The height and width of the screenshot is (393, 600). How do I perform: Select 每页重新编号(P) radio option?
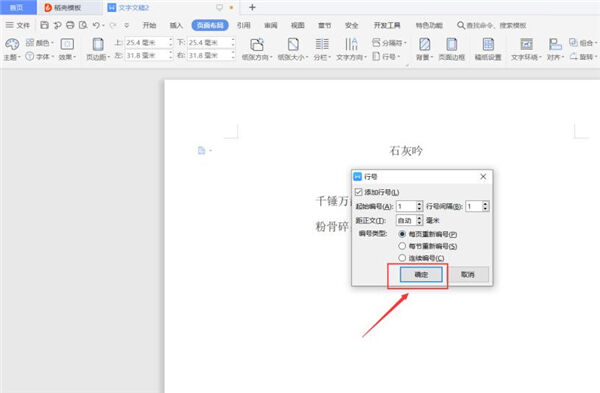[402, 234]
